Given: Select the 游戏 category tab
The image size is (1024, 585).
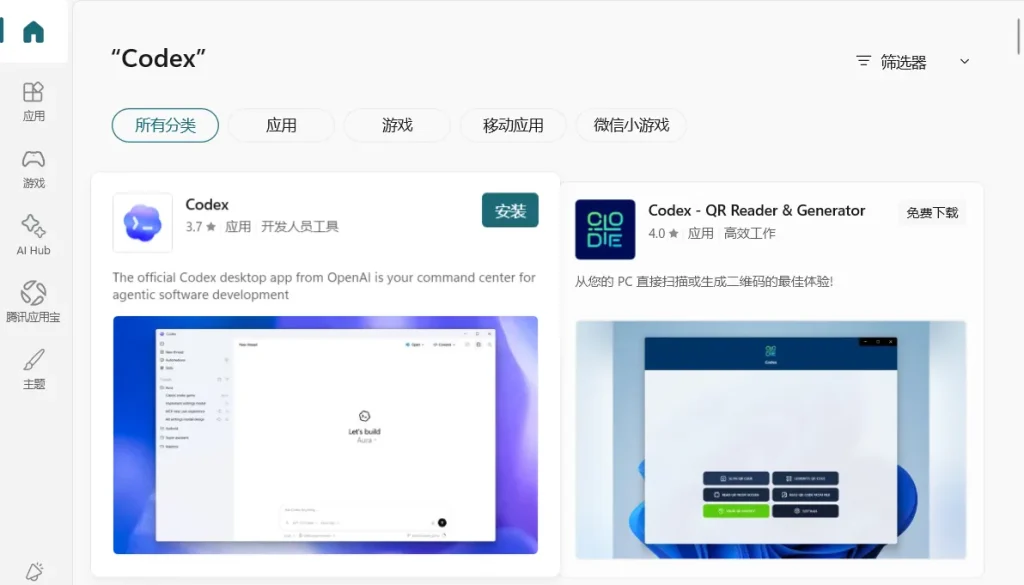Looking at the screenshot, I should 397,125.
